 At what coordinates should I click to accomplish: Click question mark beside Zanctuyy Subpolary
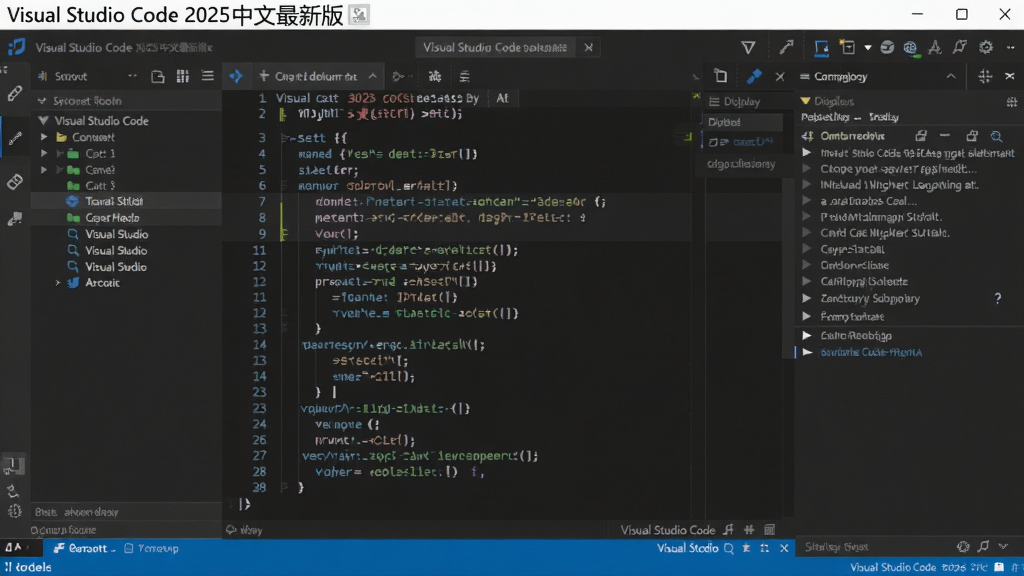998,298
